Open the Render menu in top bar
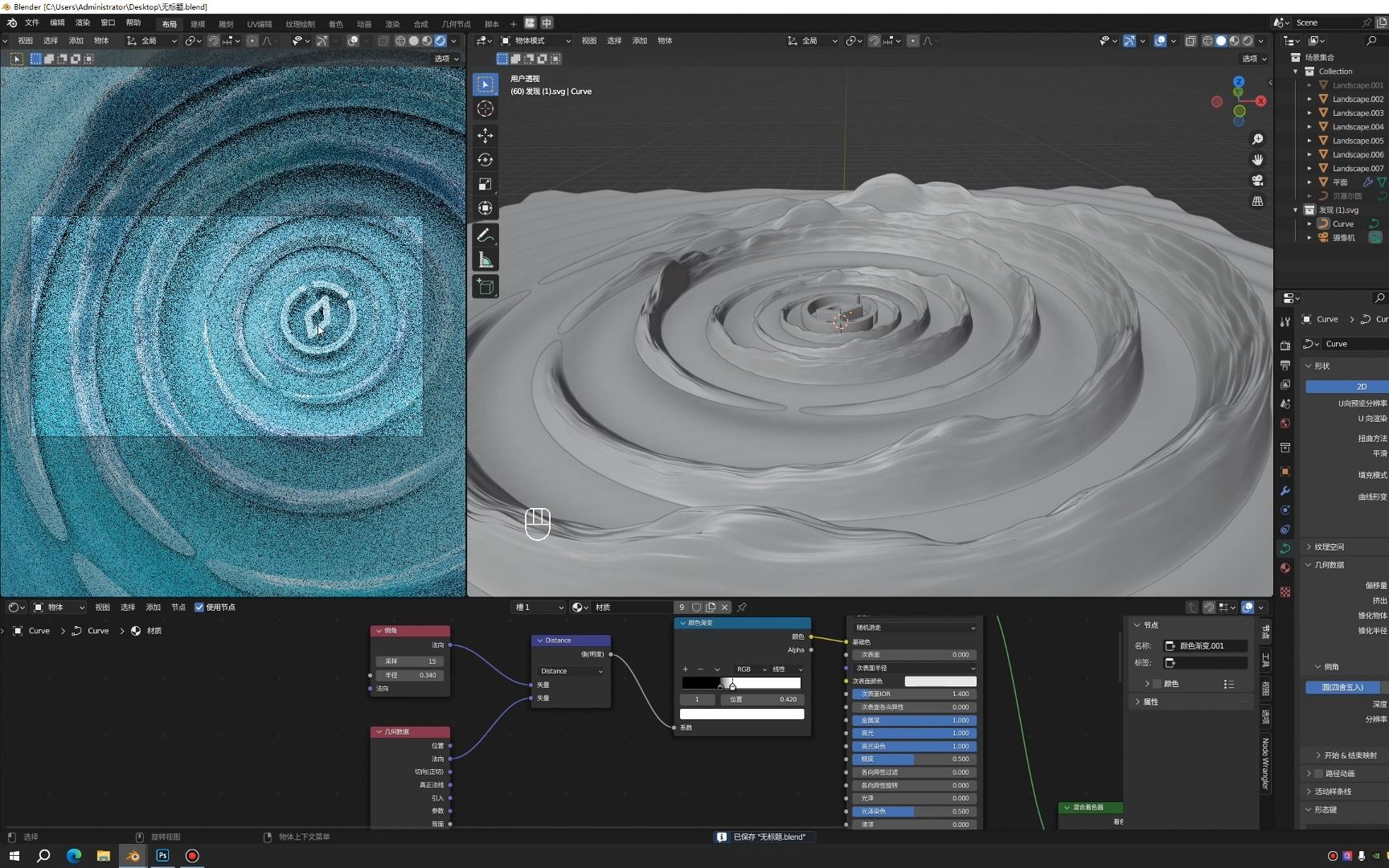 click(x=83, y=23)
